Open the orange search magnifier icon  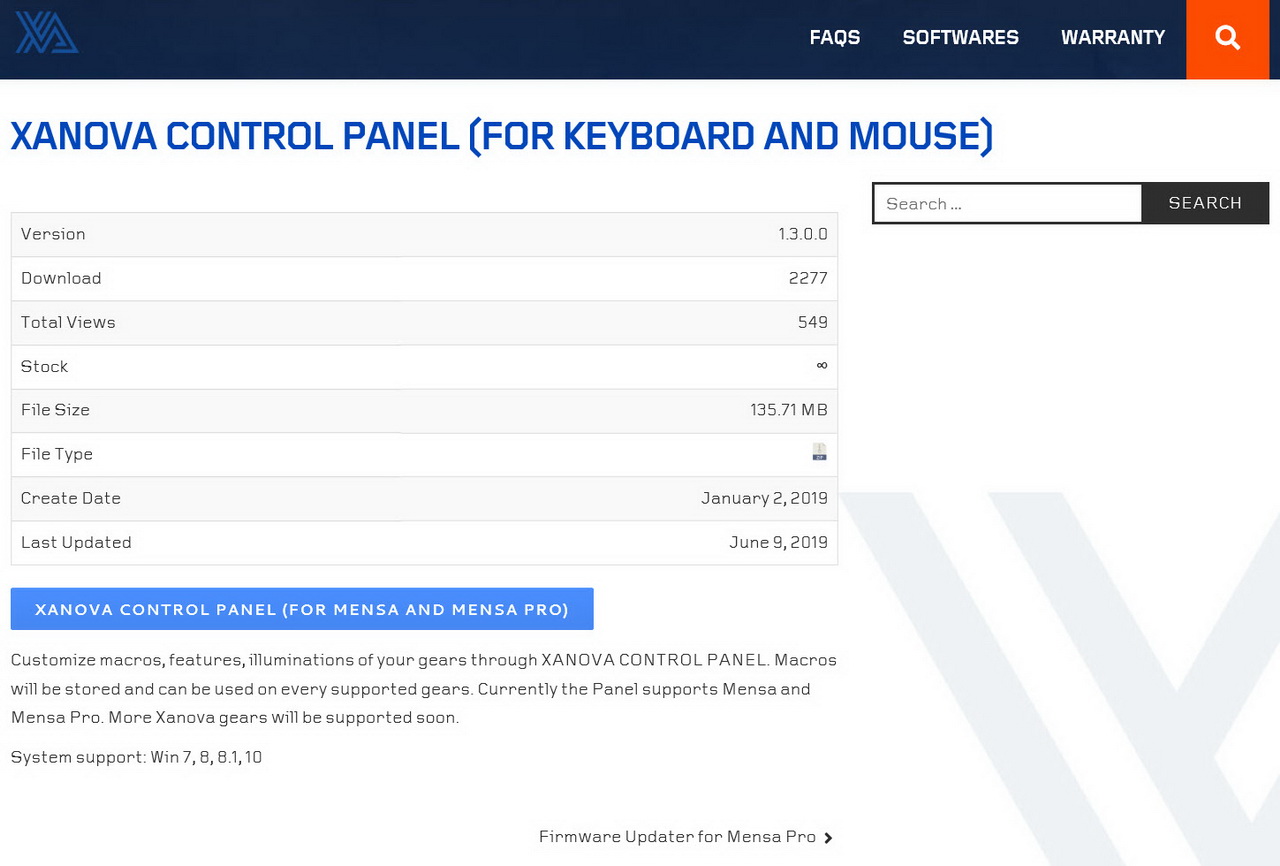[x=1228, y=39]
